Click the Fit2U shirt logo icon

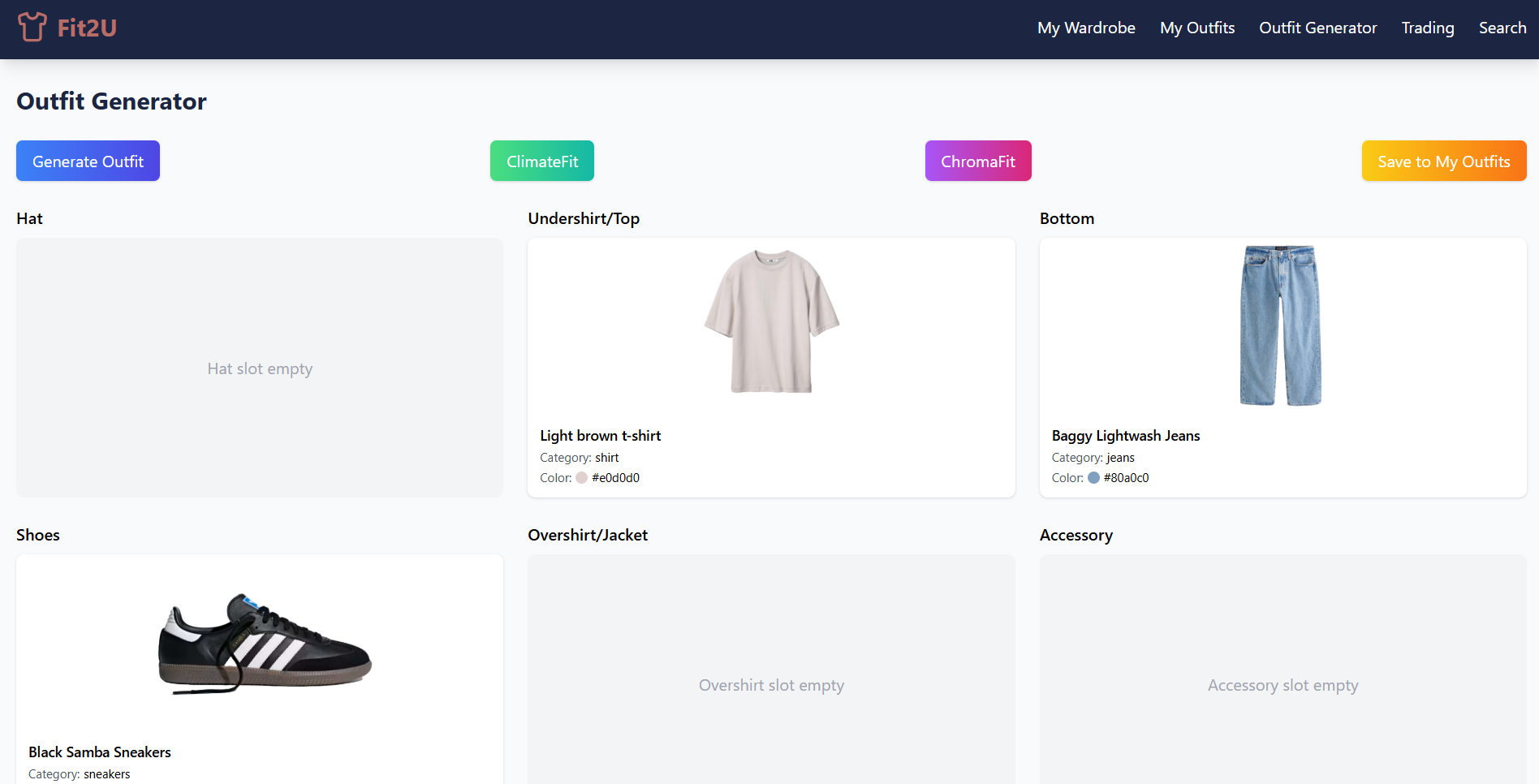click(x=32, y=27)
